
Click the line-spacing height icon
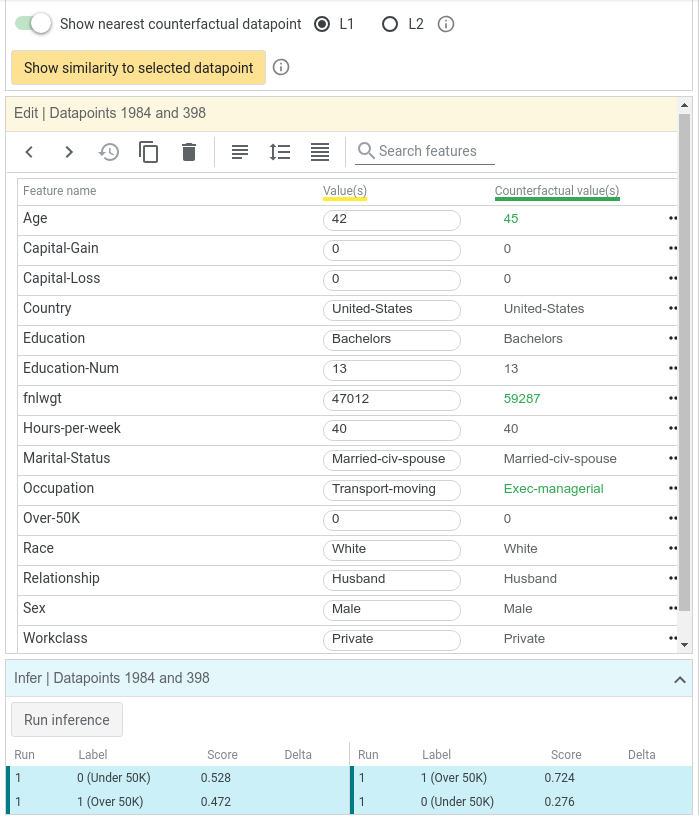tap(280, 152)
